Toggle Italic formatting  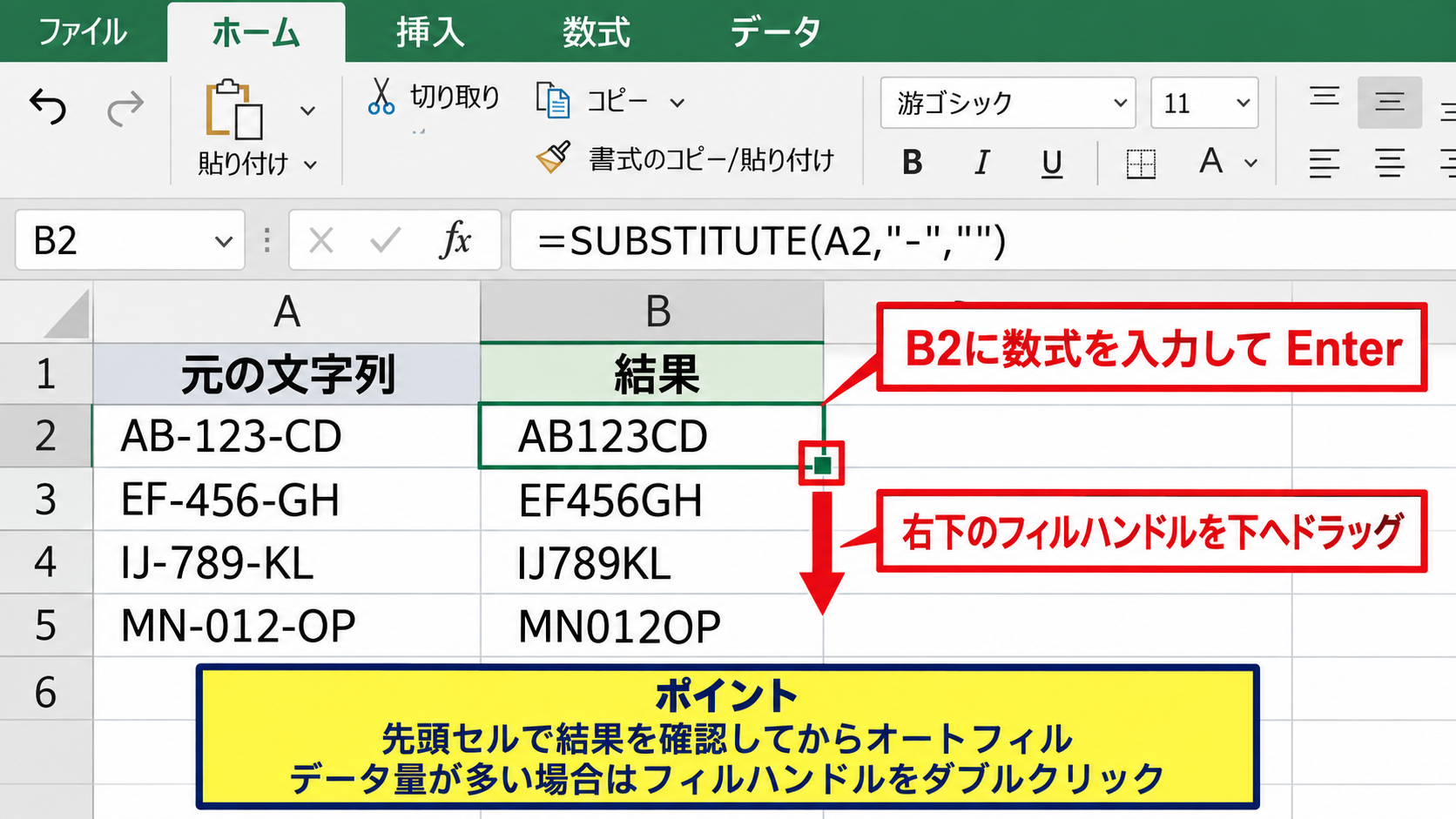point(982,162)
